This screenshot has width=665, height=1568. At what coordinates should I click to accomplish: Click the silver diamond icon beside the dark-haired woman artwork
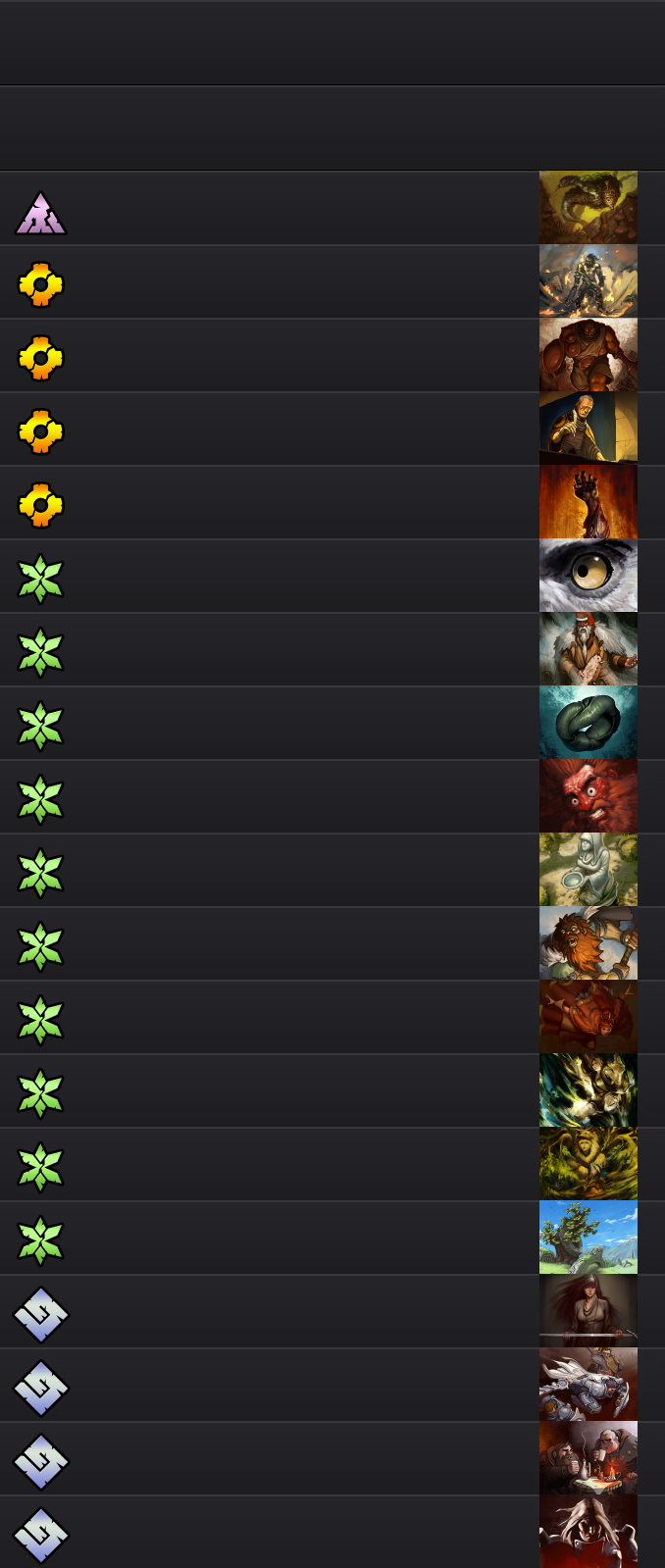[x=40, y=1314]
